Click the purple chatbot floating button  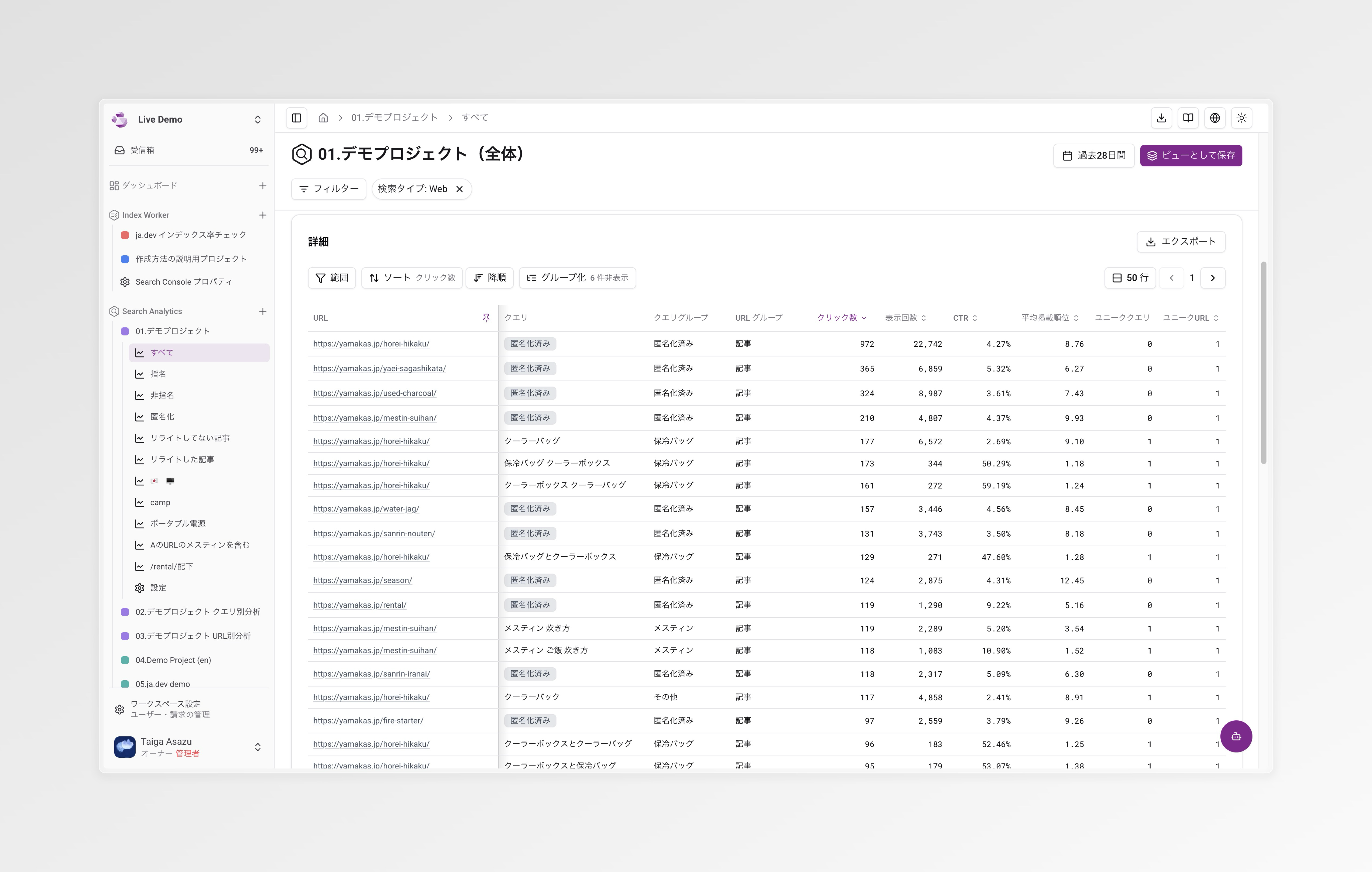pyautogui.click(x=1236, y=736)
